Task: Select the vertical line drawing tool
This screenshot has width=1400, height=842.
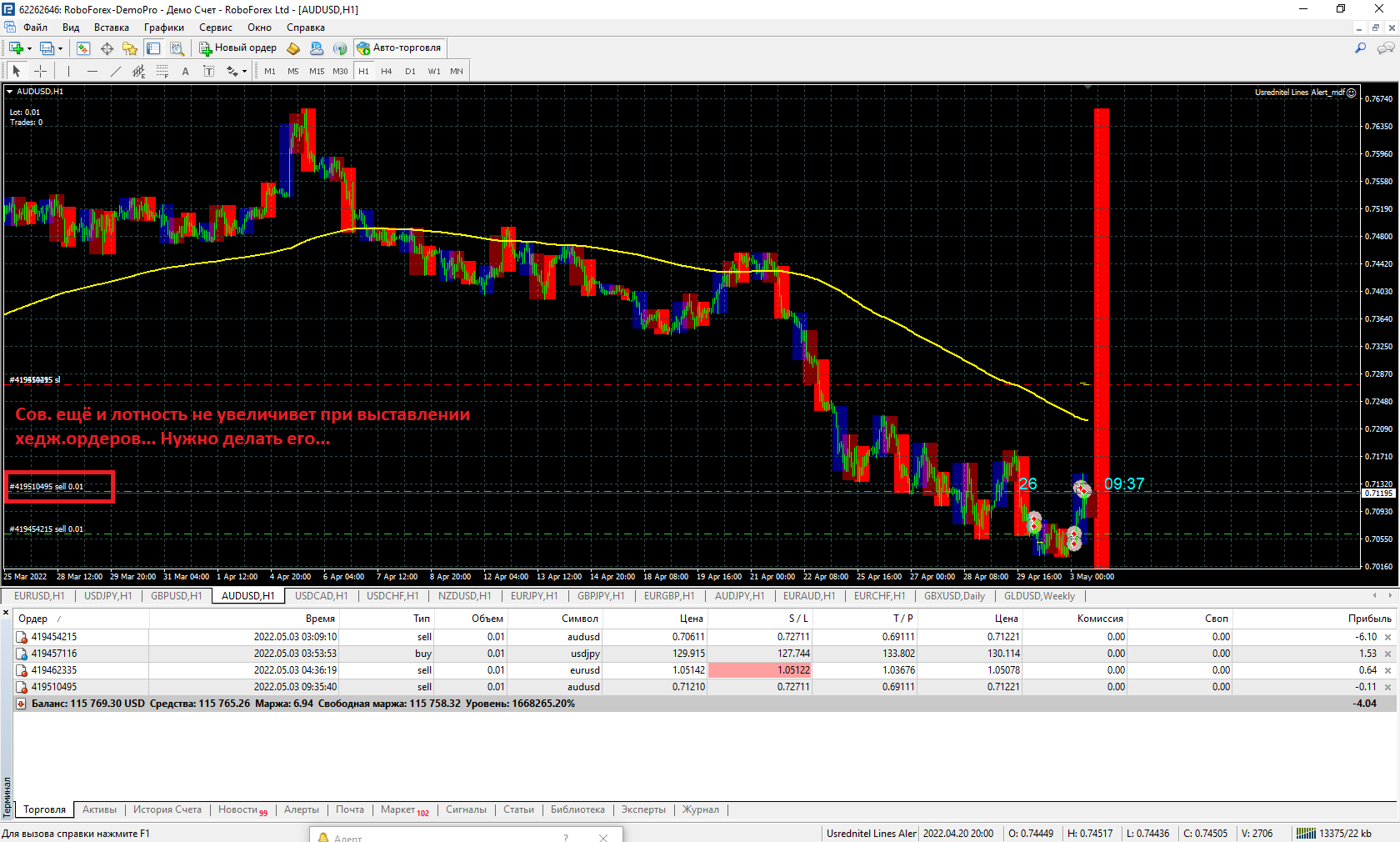Action: tap(68, 71)
